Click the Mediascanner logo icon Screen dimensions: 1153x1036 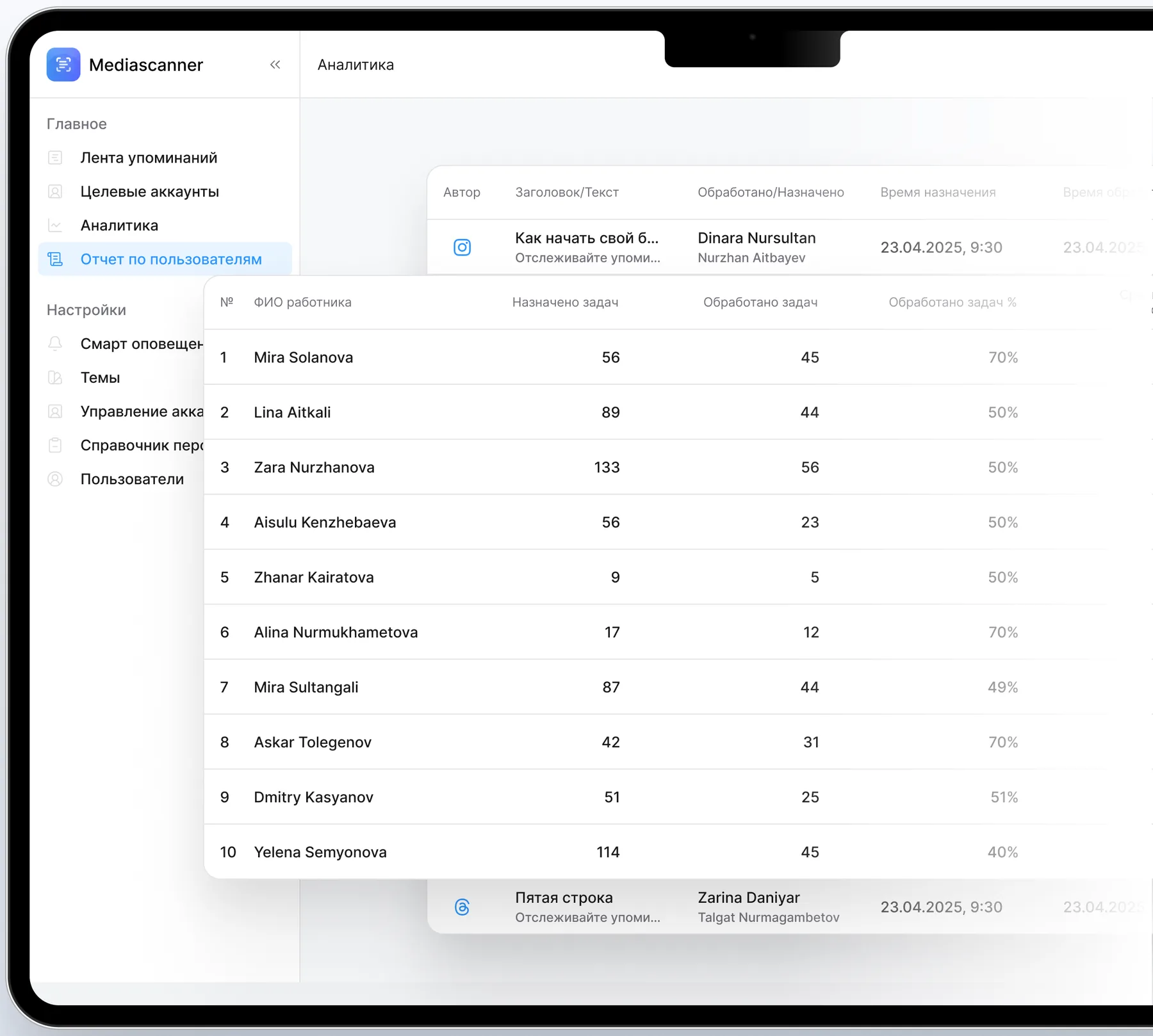pyautogui.click(x=63, y=65)
